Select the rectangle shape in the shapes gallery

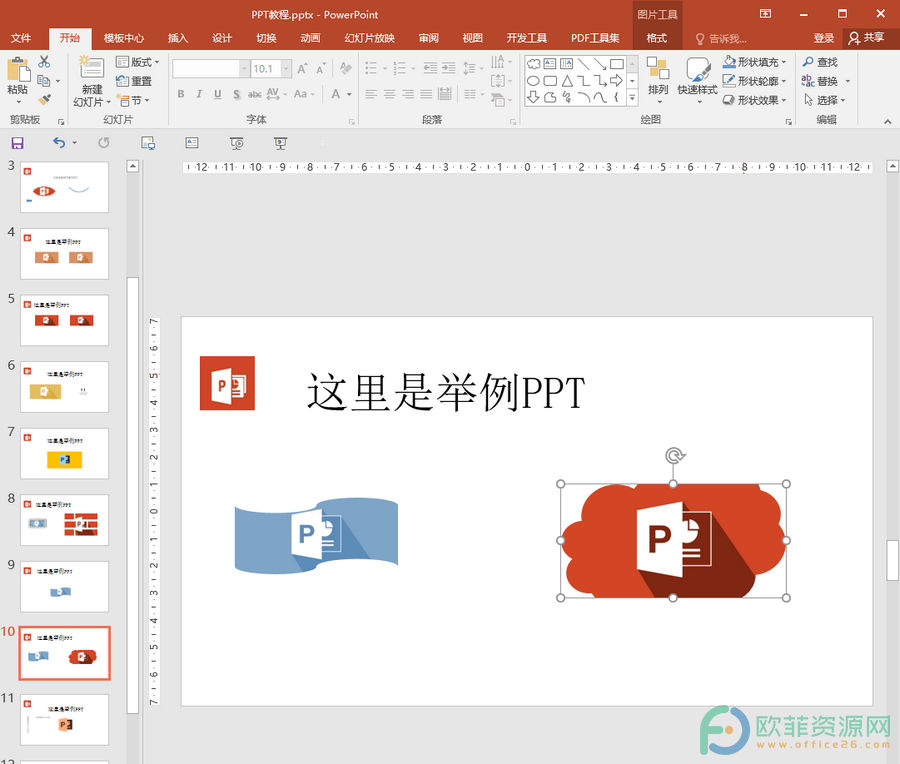point(616,64)
